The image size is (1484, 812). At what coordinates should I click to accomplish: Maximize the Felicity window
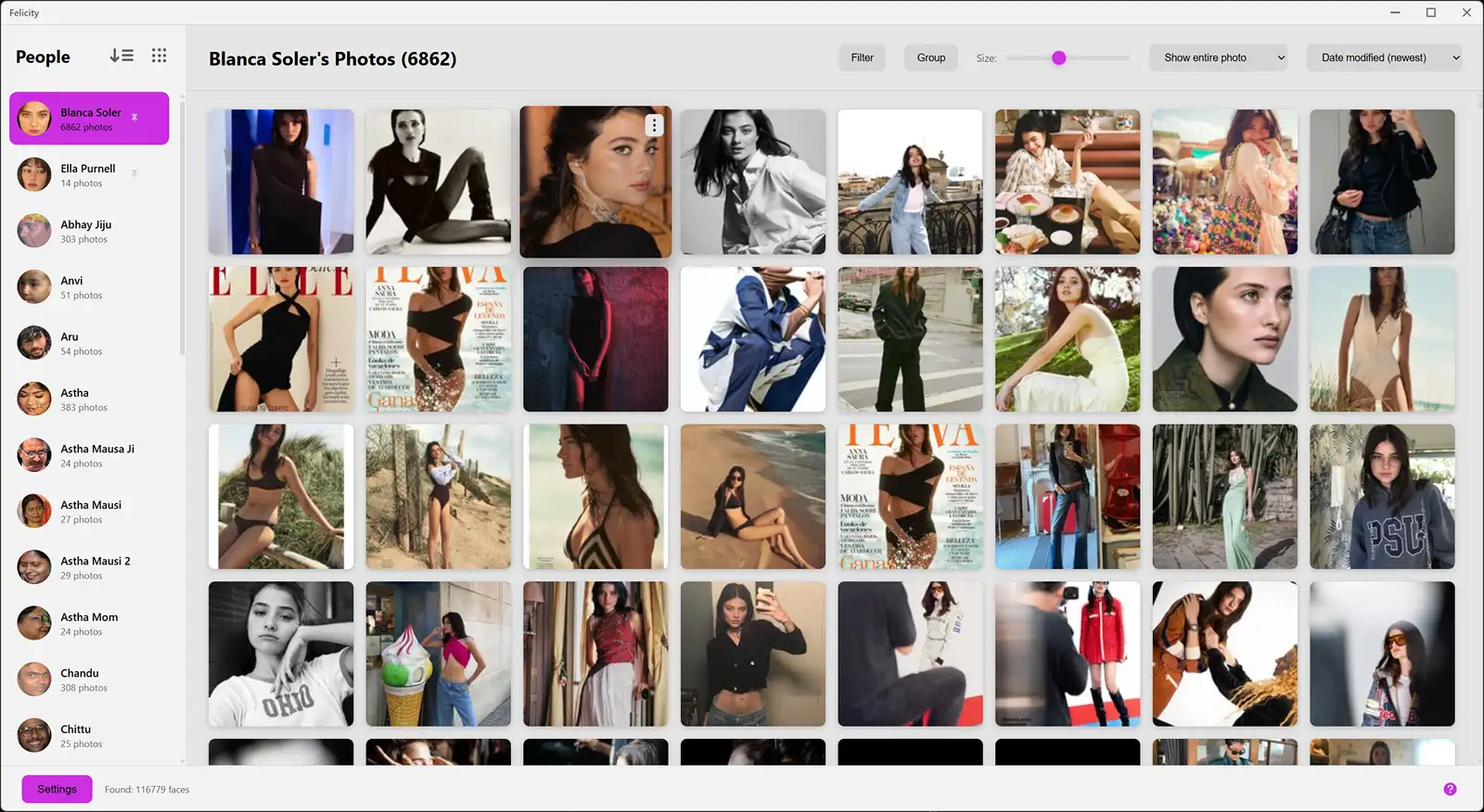click(x=1431, y=12)
